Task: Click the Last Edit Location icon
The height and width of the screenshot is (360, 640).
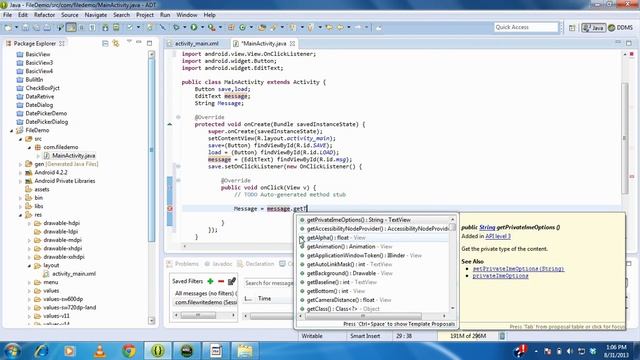Action: [x=329, y=27]
